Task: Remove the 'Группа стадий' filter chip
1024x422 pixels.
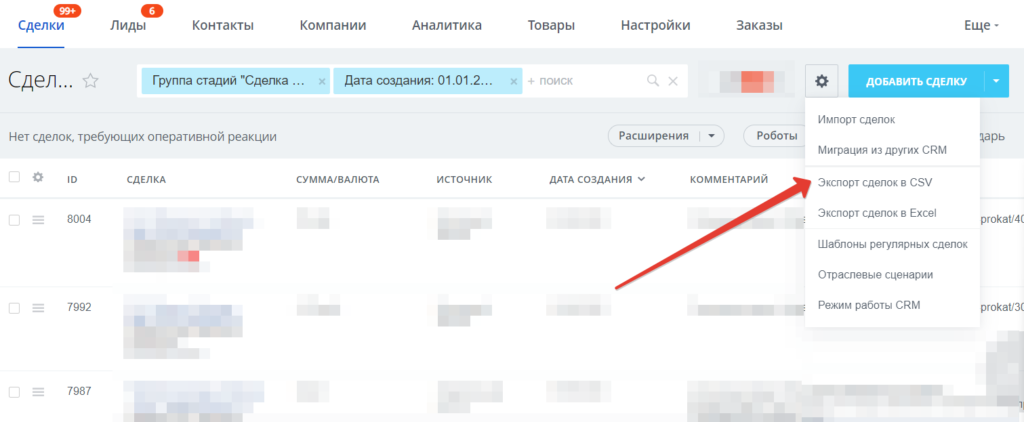Action: coord(321,81)
